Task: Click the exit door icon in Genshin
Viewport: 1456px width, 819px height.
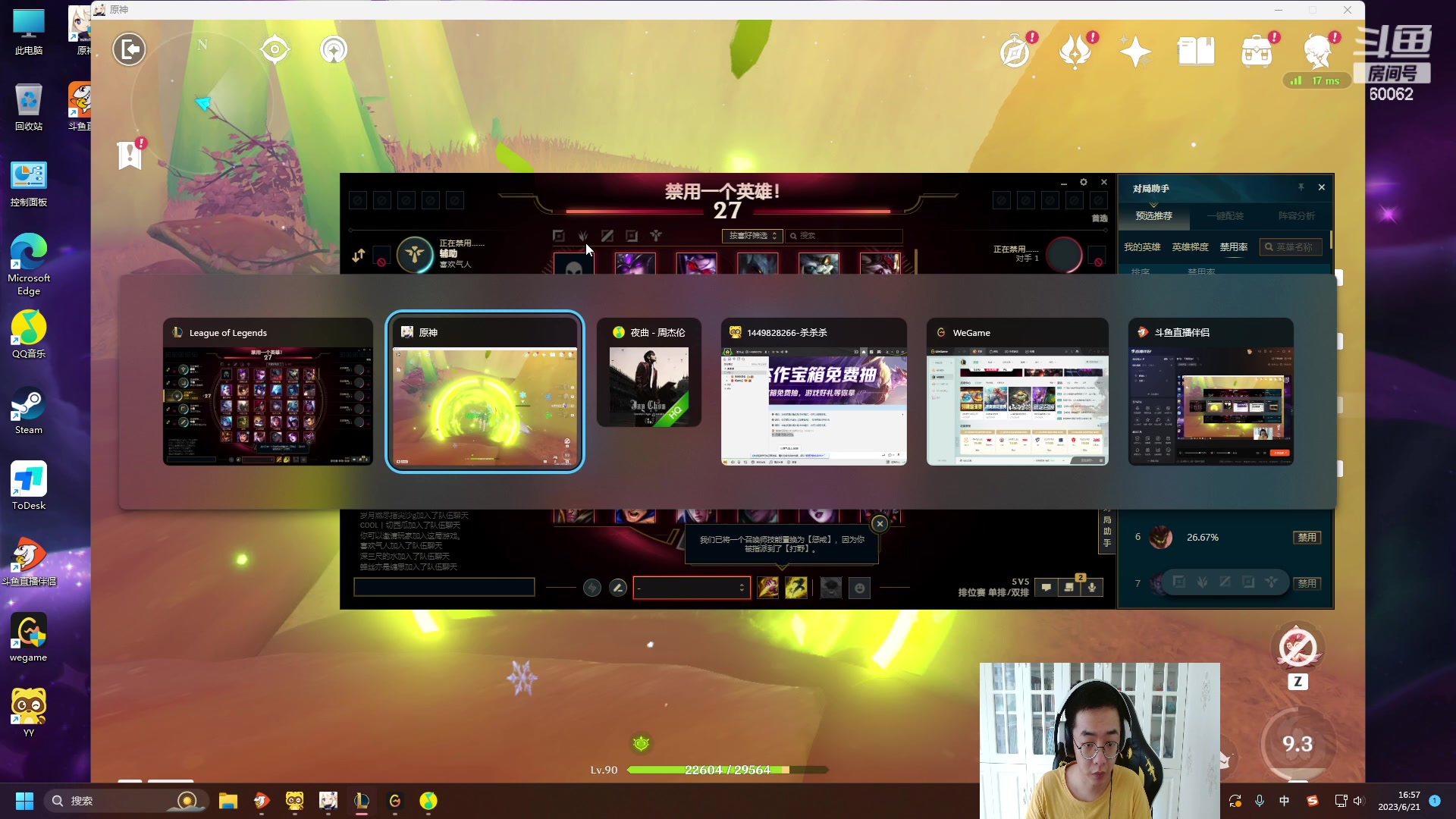Action: click(129, 50)
